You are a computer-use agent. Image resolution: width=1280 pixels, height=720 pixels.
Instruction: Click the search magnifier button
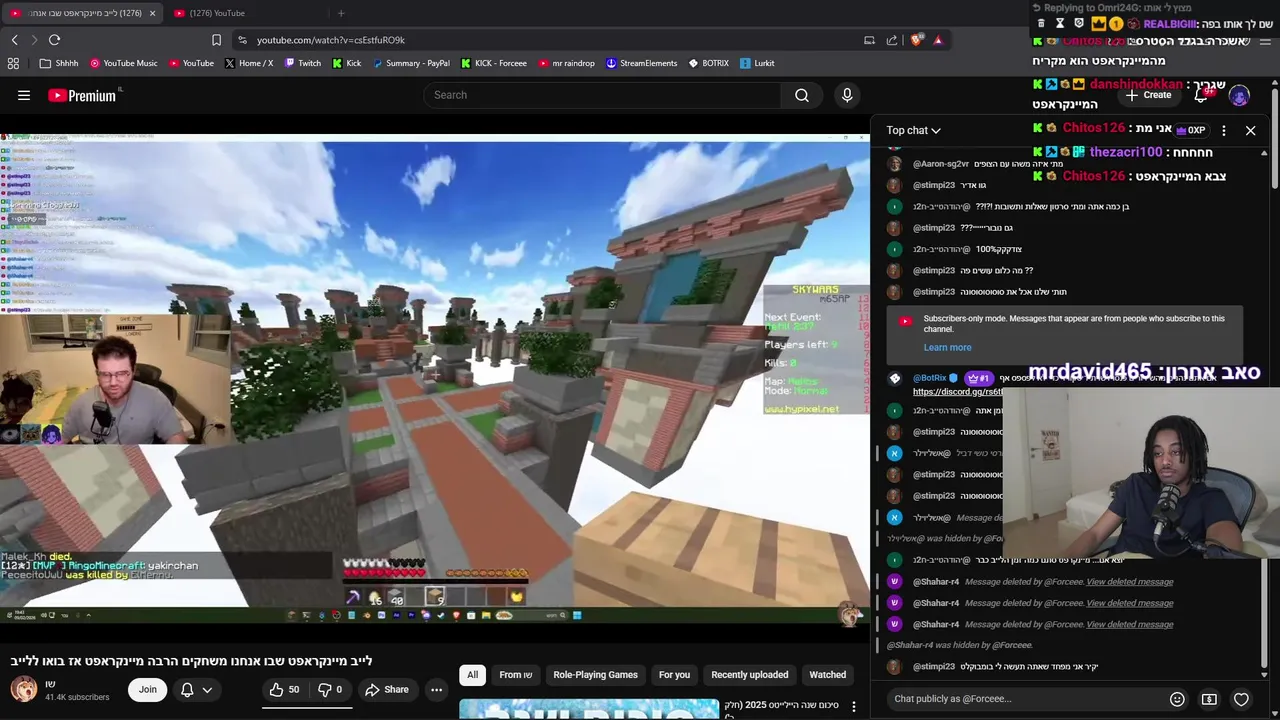802,95
